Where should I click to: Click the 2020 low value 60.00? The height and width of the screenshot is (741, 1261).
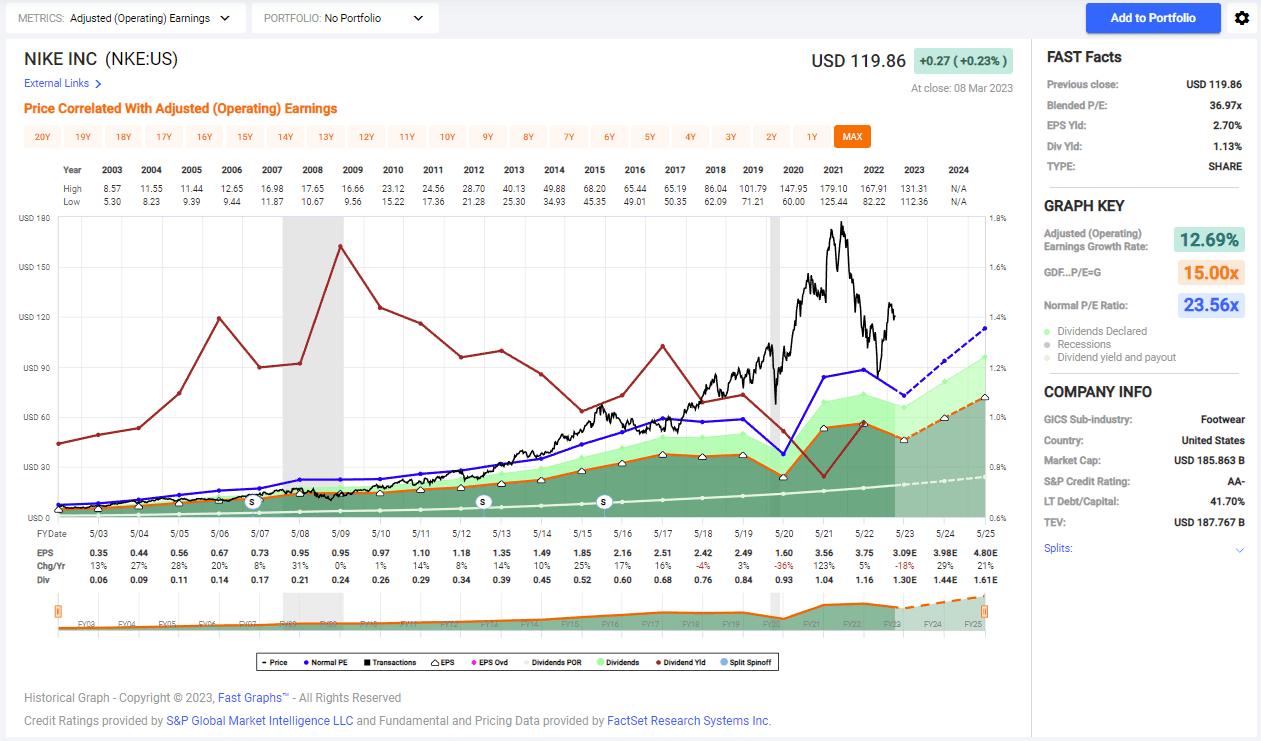[x=793, y=201]
